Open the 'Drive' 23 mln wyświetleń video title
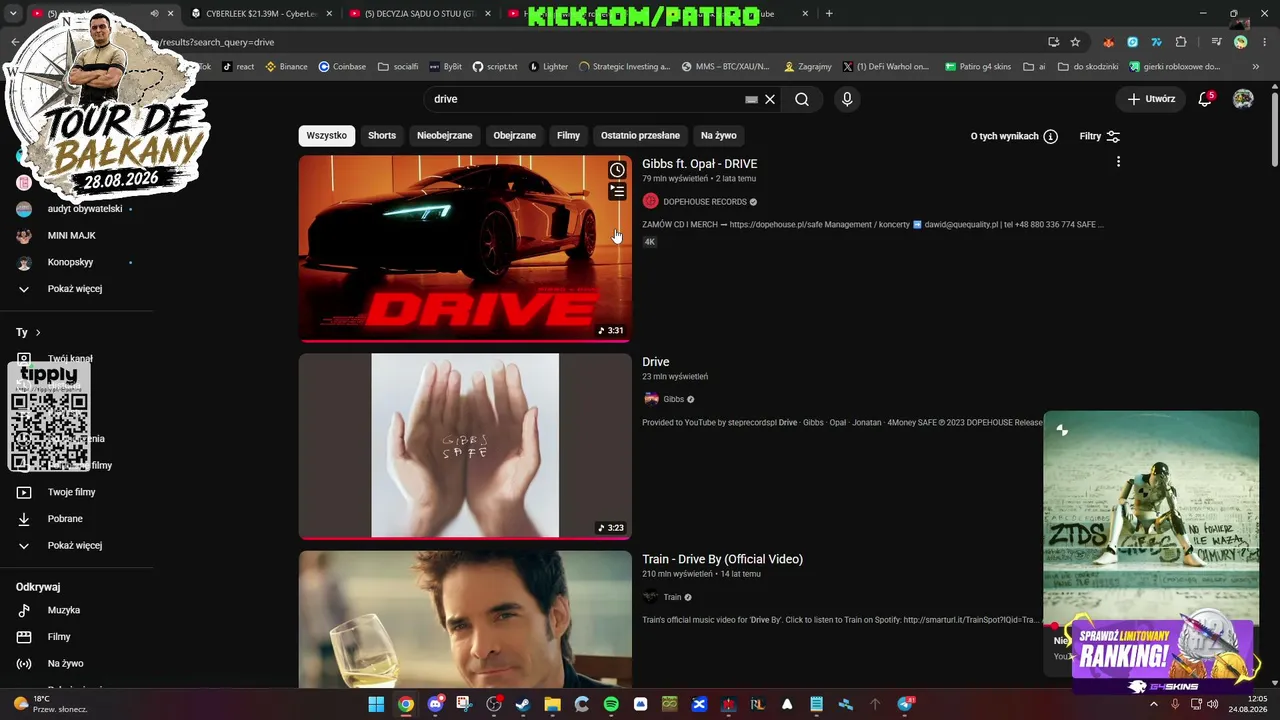This screenshot has width=1280, height=720. [x=656, y=362]
